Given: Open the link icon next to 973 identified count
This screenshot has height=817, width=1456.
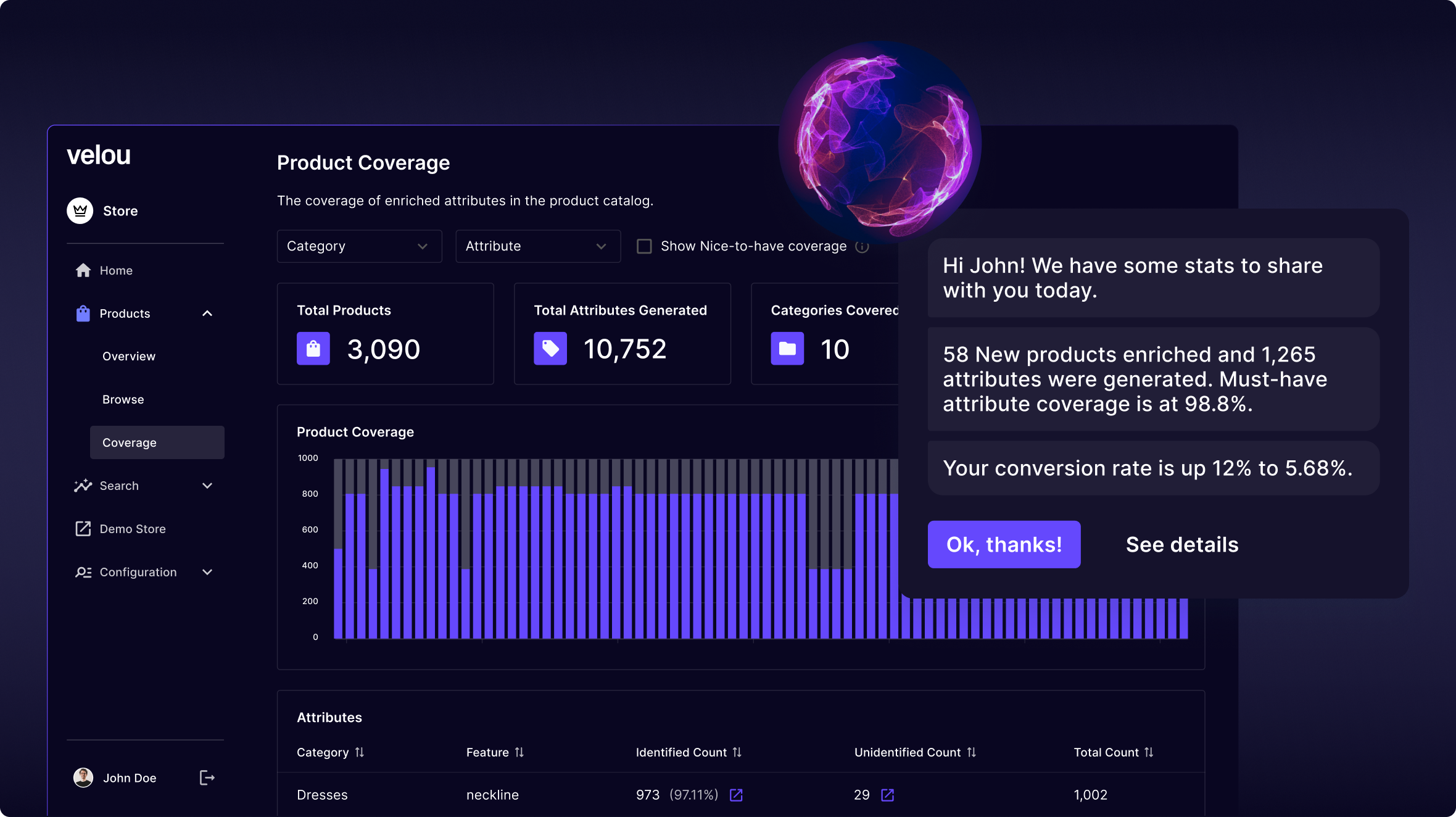Looking at the screenshot, I should (x=736, y=795).
